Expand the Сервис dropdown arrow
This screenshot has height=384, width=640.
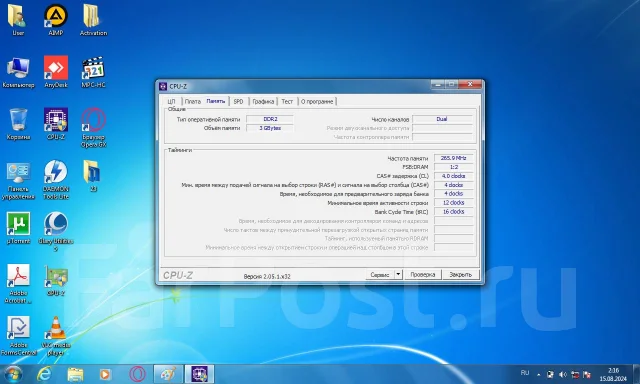click(x=398, y=275)
